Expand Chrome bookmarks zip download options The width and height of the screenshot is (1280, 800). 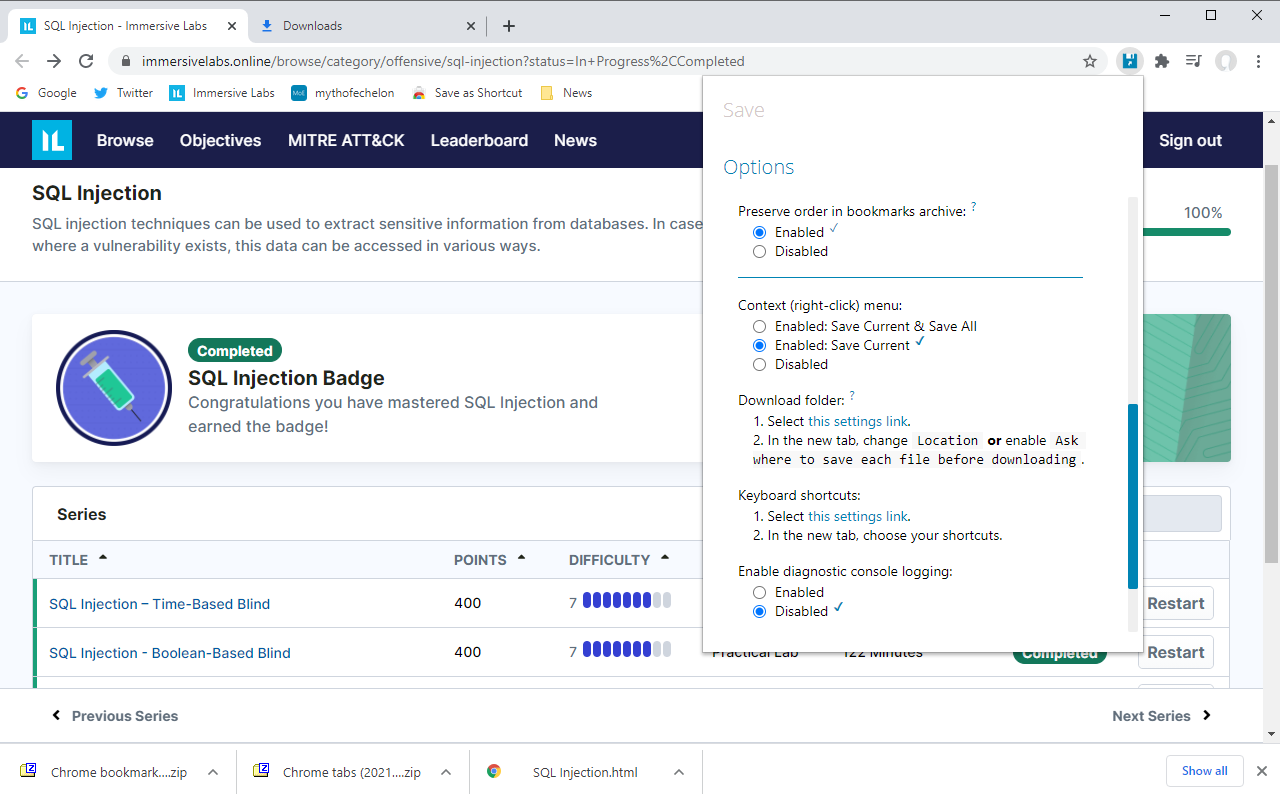(213, 772)
